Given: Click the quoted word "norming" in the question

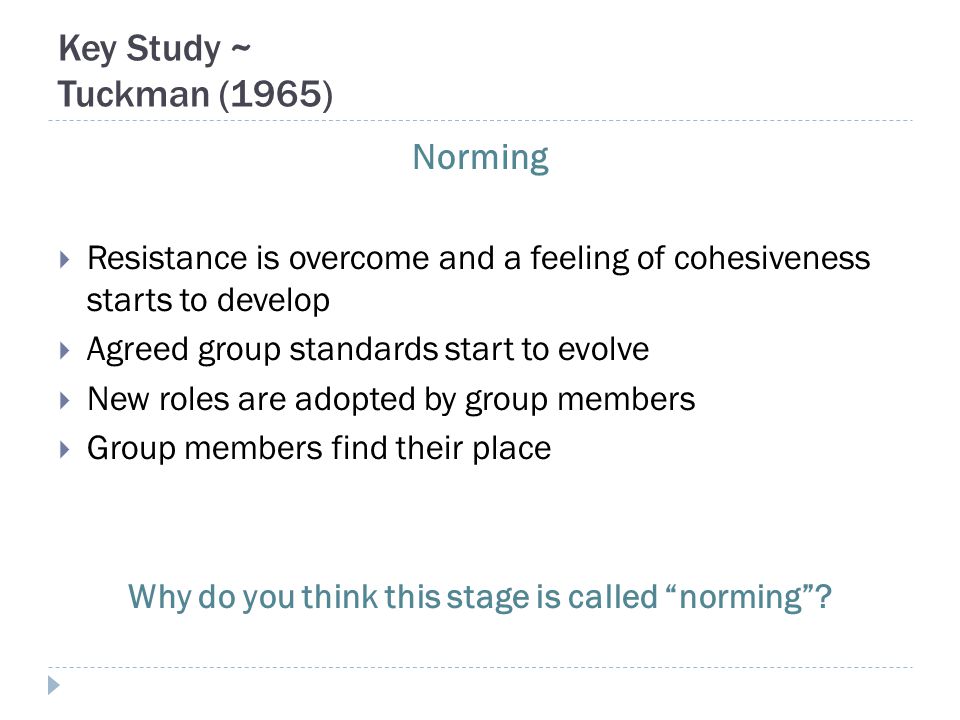Looking at the screenshot, I should 741,597.
